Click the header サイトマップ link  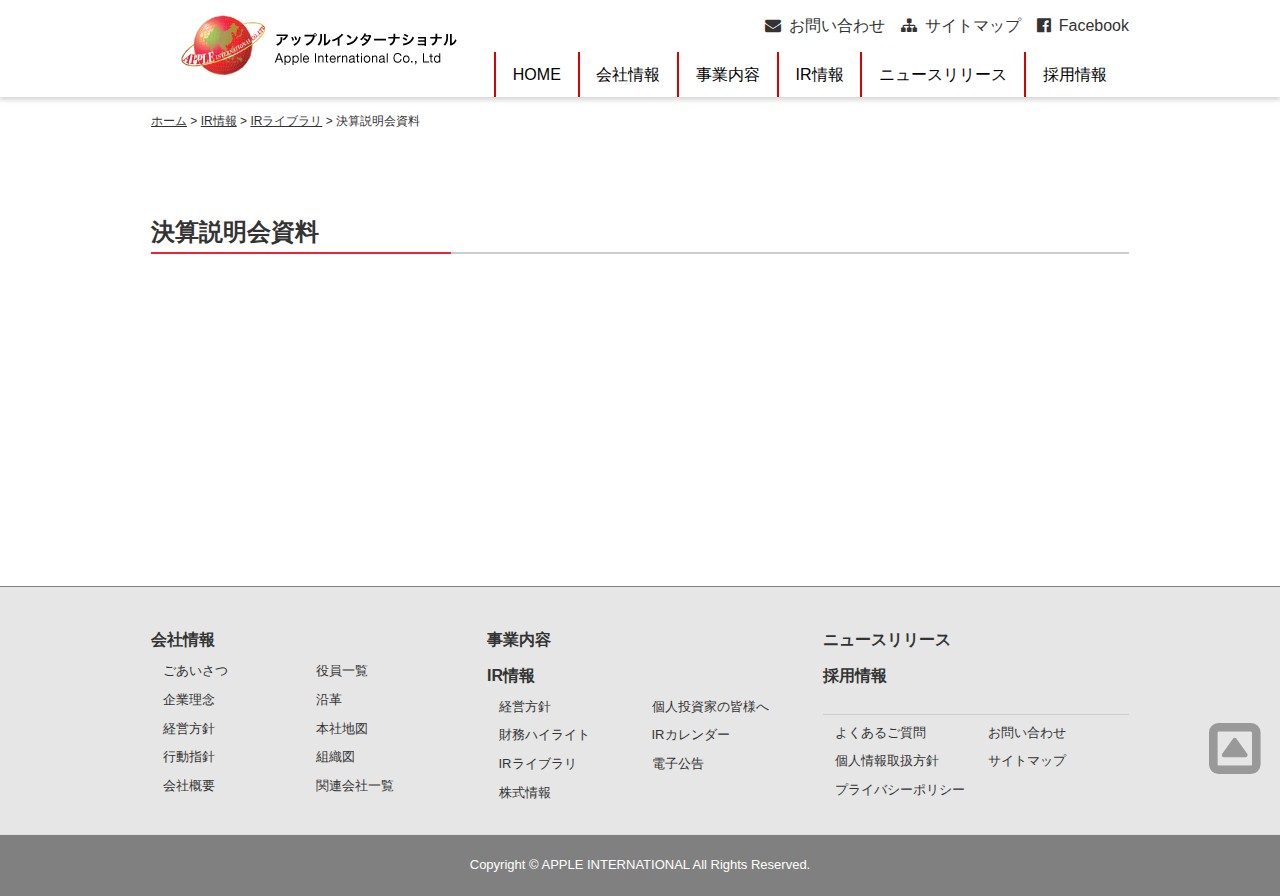[x=973, y=26]
